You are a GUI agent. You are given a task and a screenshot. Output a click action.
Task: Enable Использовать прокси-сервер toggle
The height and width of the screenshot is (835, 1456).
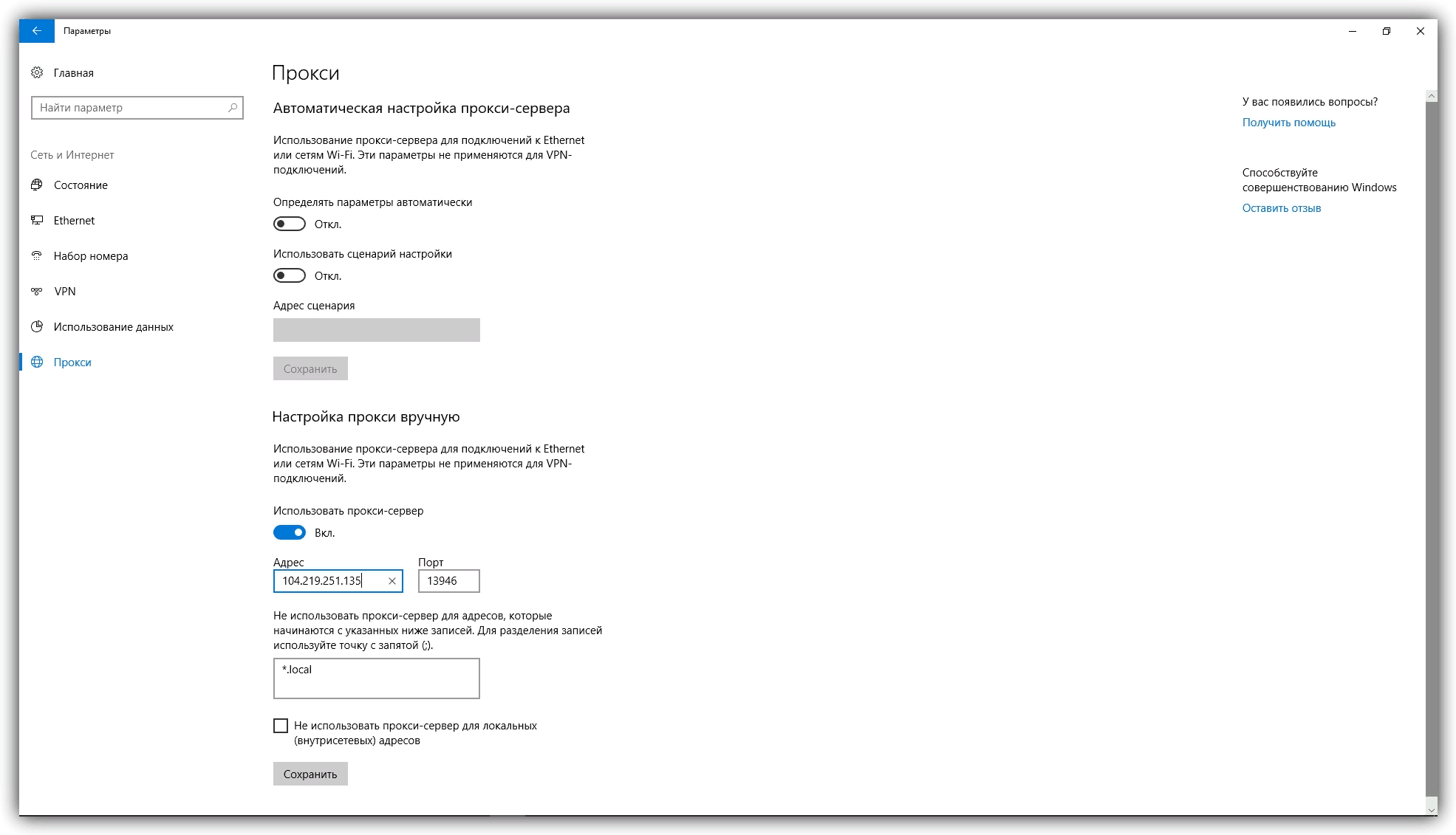(289, 532)
